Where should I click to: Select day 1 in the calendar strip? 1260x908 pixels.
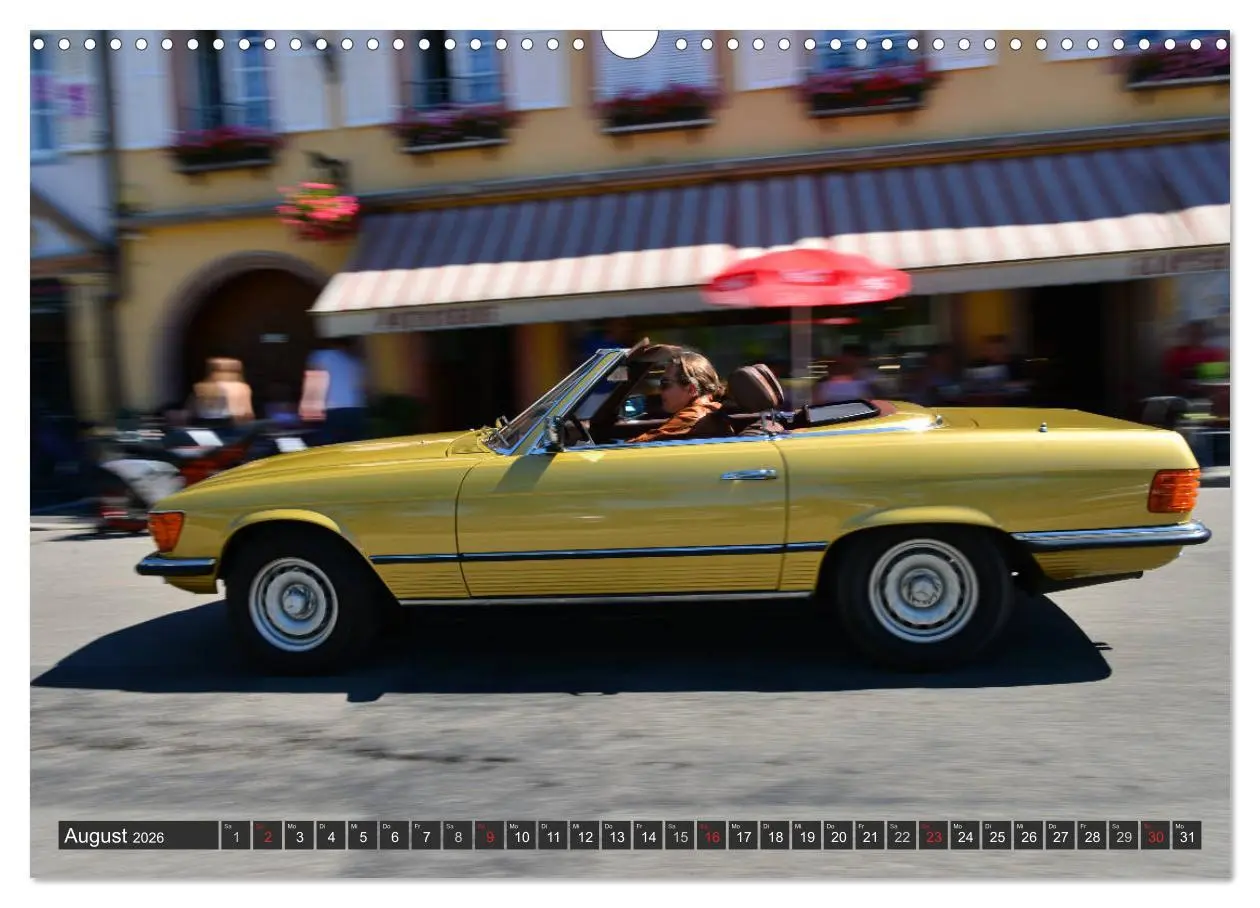tap(235, 836)
